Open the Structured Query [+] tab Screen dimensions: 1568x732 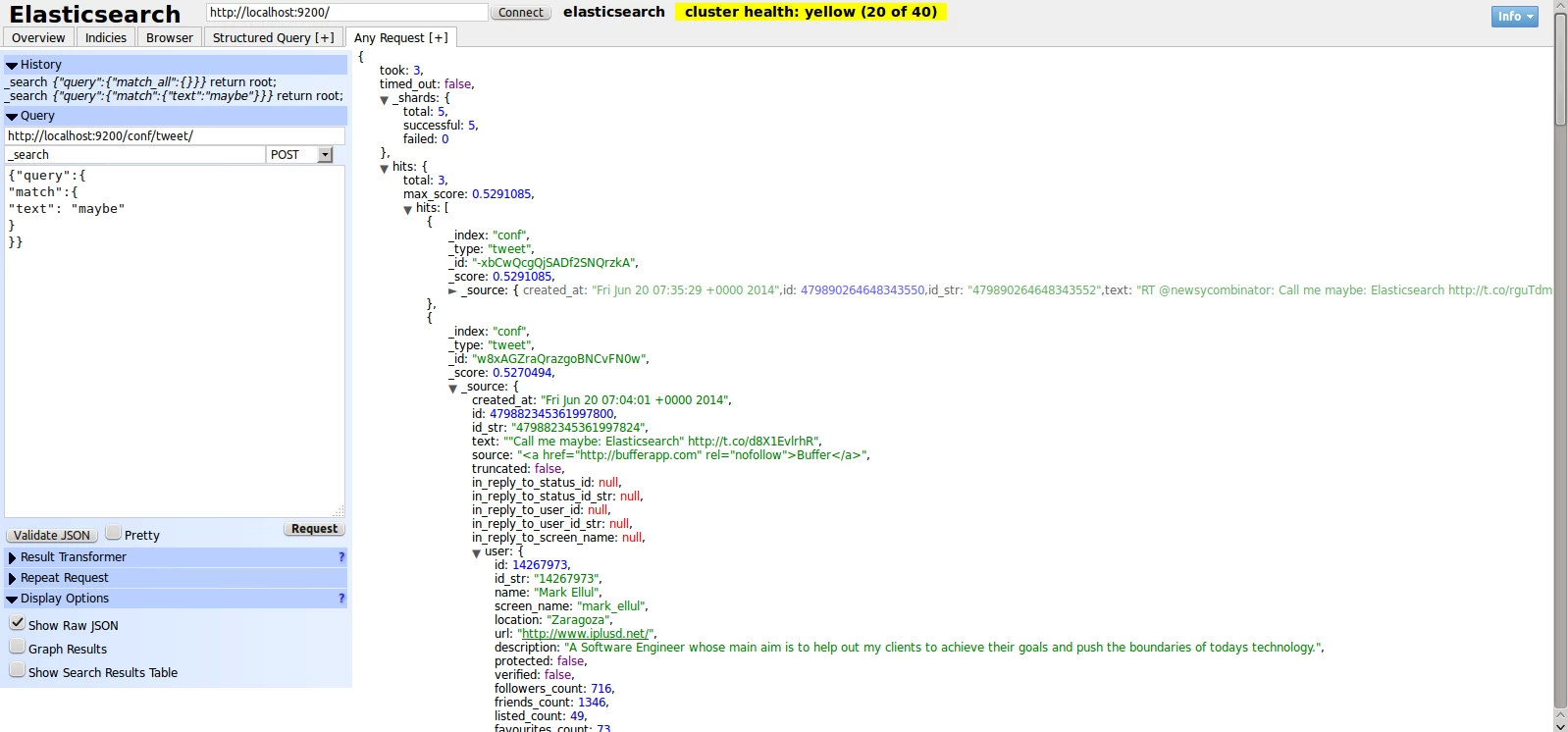(273, 37)
